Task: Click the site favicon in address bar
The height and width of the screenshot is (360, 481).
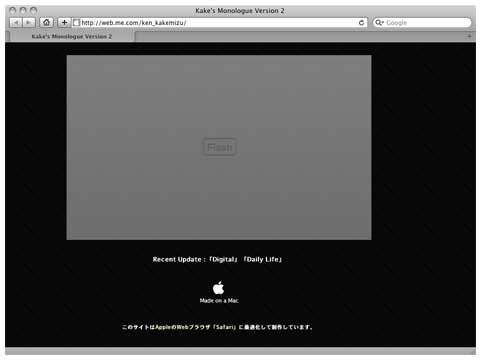Action: tap(76, 23)
